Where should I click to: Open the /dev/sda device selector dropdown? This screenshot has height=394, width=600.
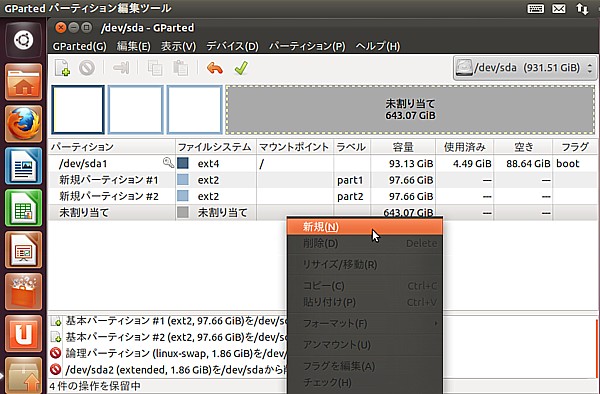point(524,68)
